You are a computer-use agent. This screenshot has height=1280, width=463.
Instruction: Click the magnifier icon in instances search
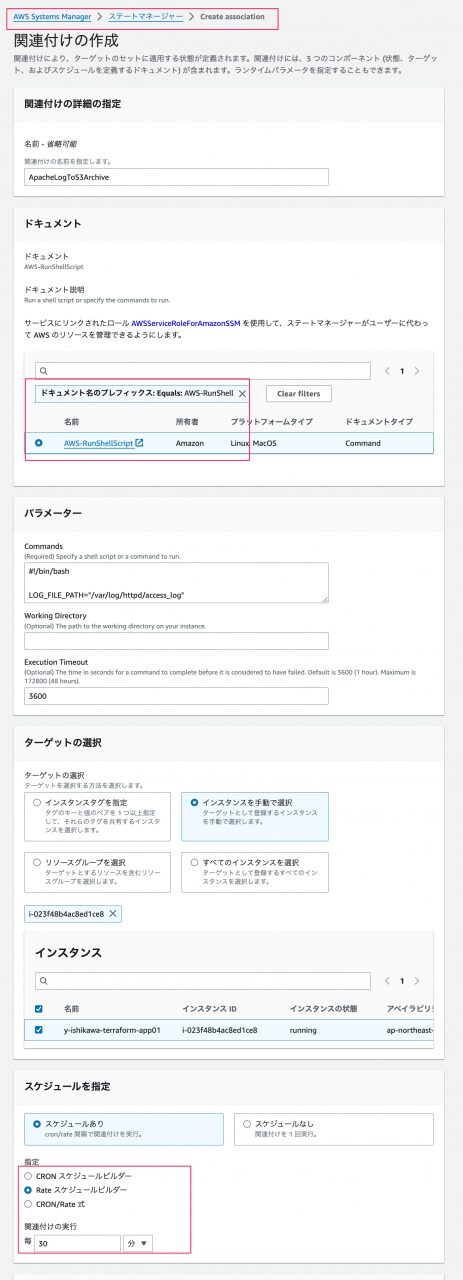44,981
